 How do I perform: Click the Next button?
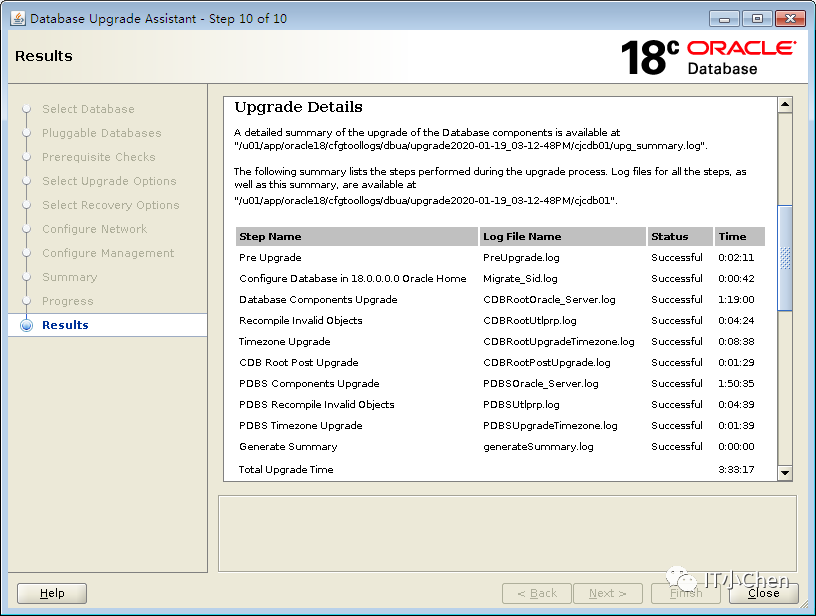tap(608, 593)
